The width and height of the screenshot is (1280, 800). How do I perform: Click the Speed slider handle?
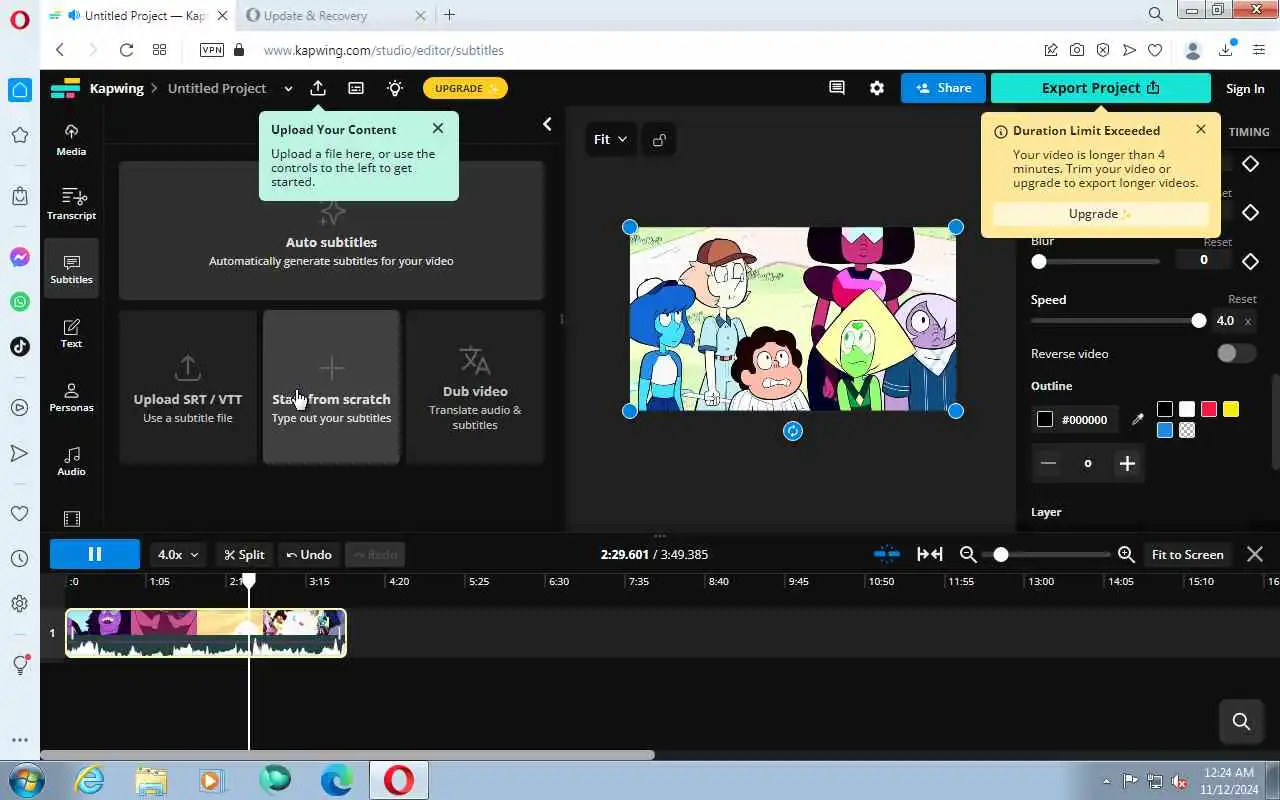tap(1199, 320)
